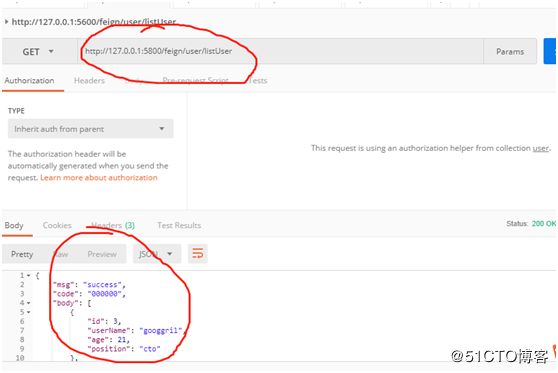Switch to the Authorization tab
The image size is (558, 373).
click(30, 81)
